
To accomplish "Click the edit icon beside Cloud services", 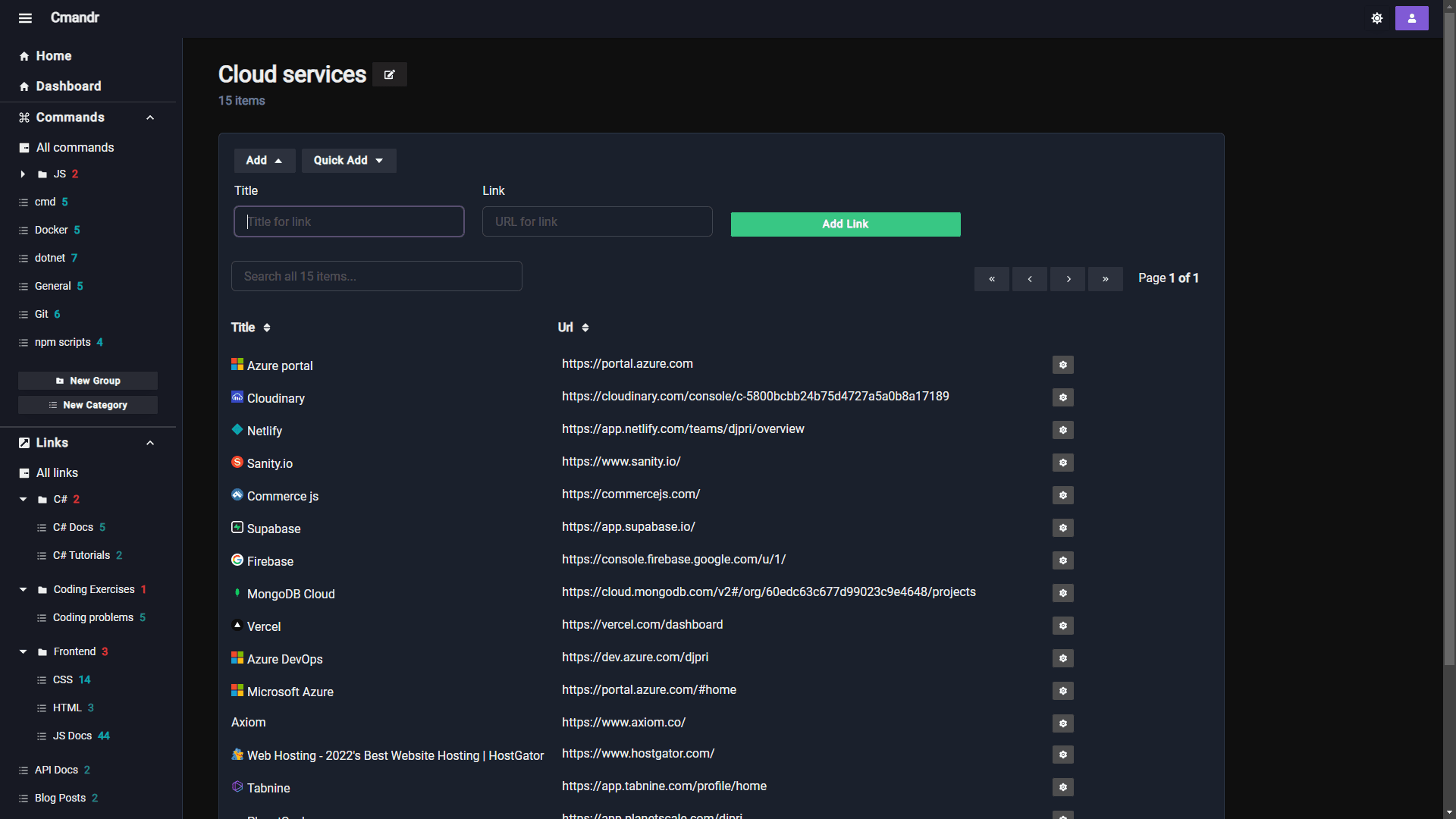I will click(390, 74).
